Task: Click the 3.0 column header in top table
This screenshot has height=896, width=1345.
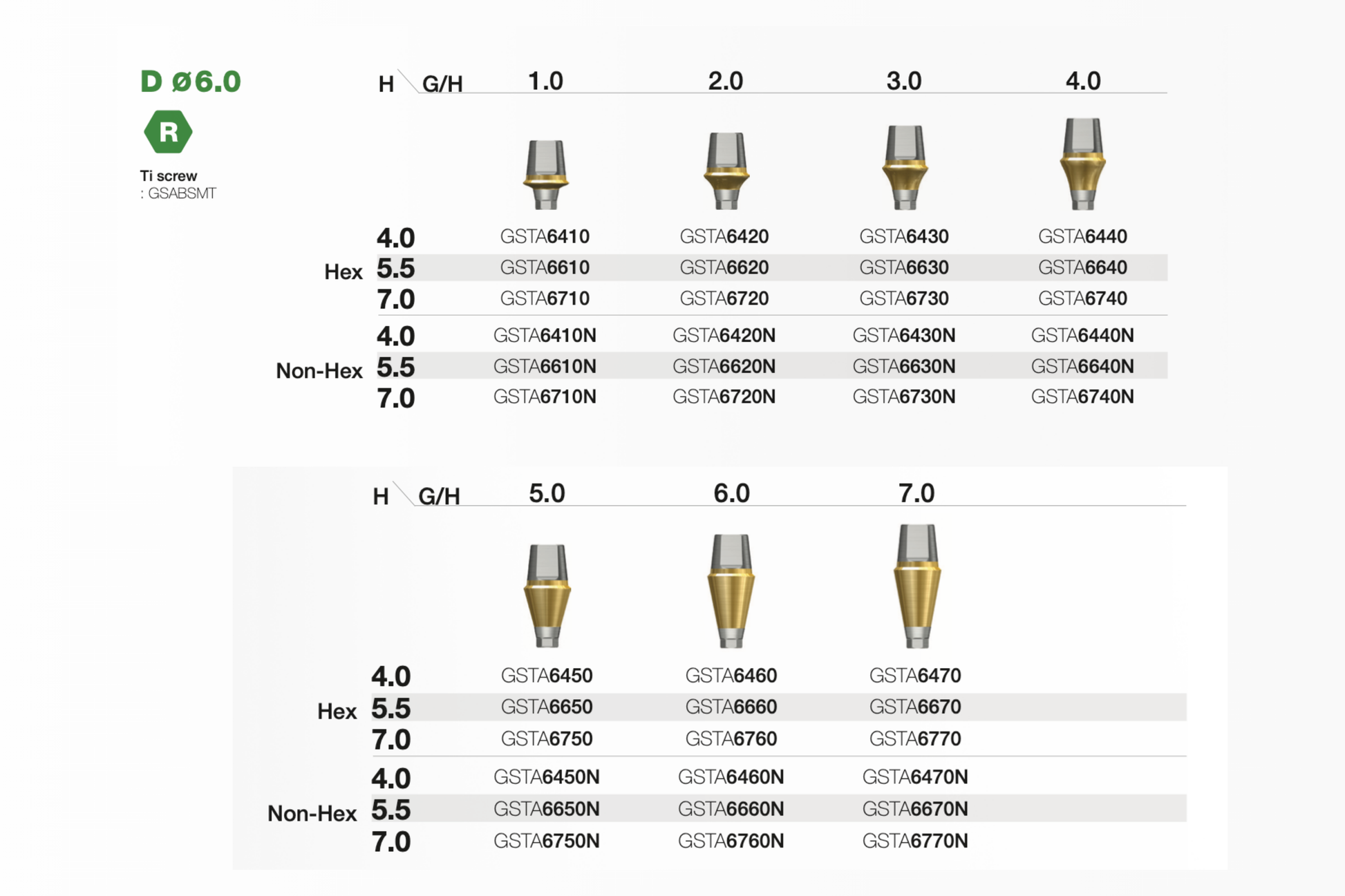Action: coord(904,81)
